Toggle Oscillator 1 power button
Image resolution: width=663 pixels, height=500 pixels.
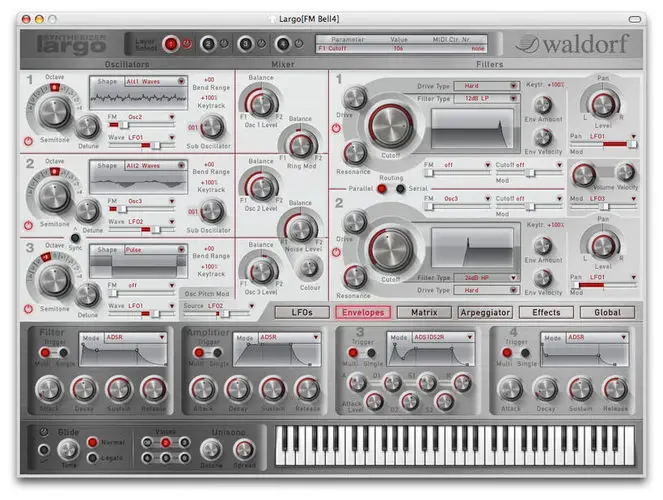tap(27, 141)
